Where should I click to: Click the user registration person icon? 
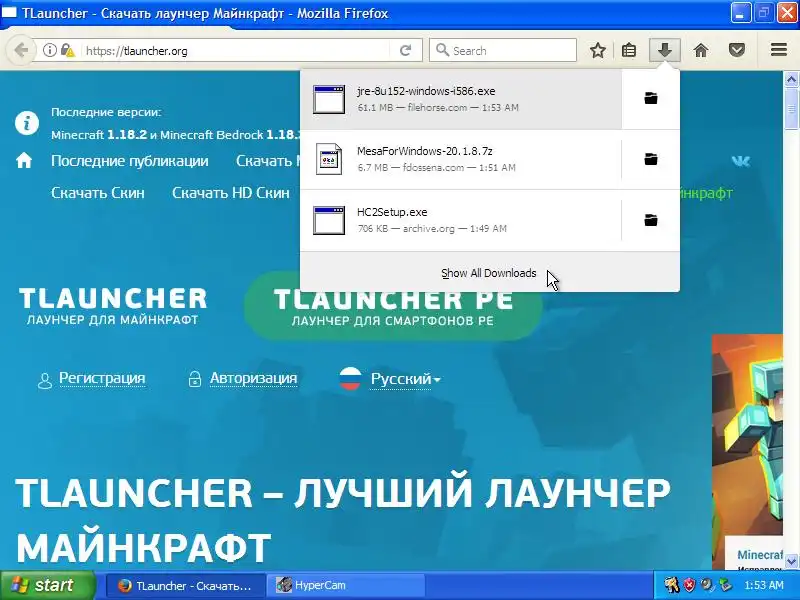[x=45, y=380]
